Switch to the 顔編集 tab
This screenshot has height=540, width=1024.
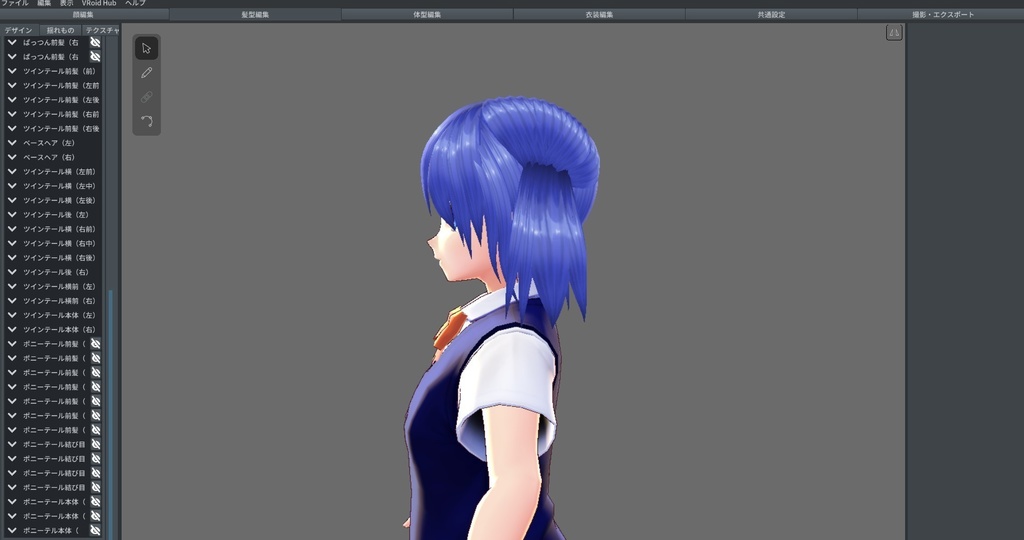pos(84,14)
